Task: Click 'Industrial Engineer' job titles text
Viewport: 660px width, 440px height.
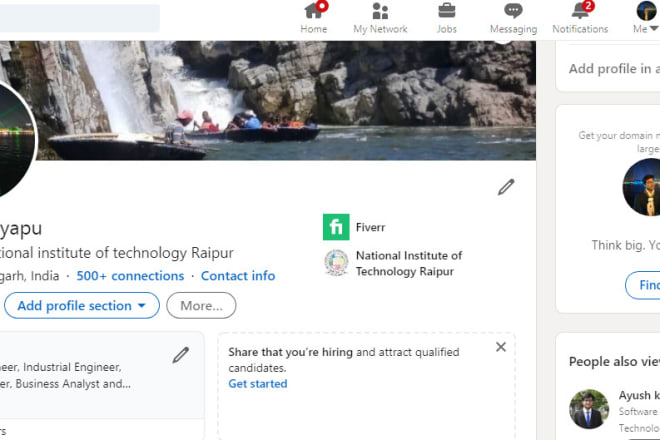Action: coord(72,367)
